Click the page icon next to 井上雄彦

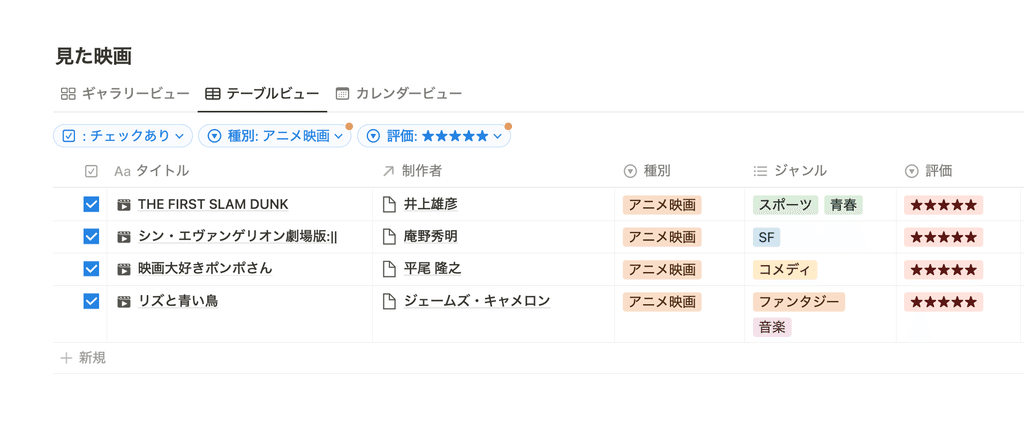[x=389, y=204]
